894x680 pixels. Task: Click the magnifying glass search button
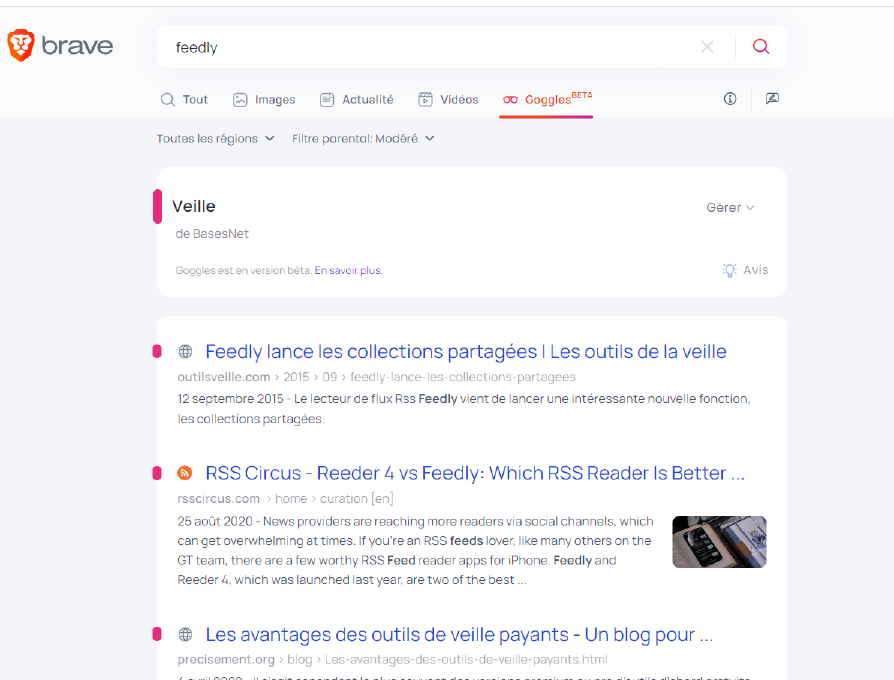(761, 47)
